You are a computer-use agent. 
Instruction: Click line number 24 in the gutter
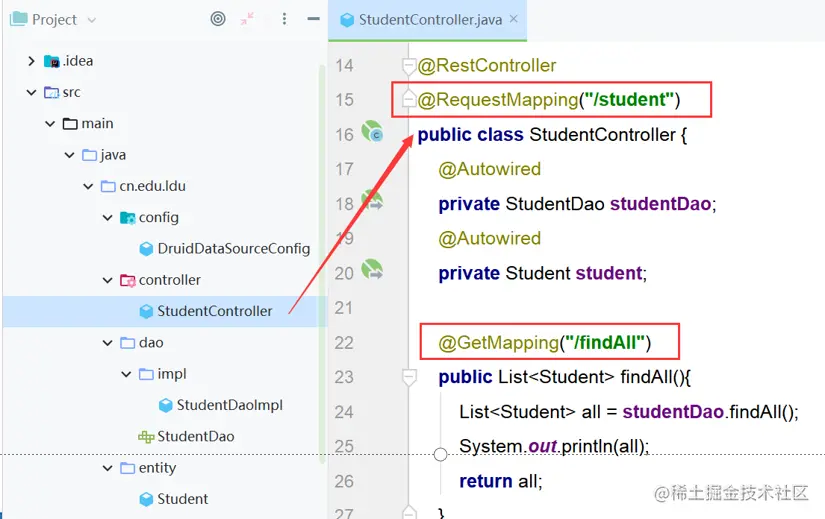pos(344,412)
